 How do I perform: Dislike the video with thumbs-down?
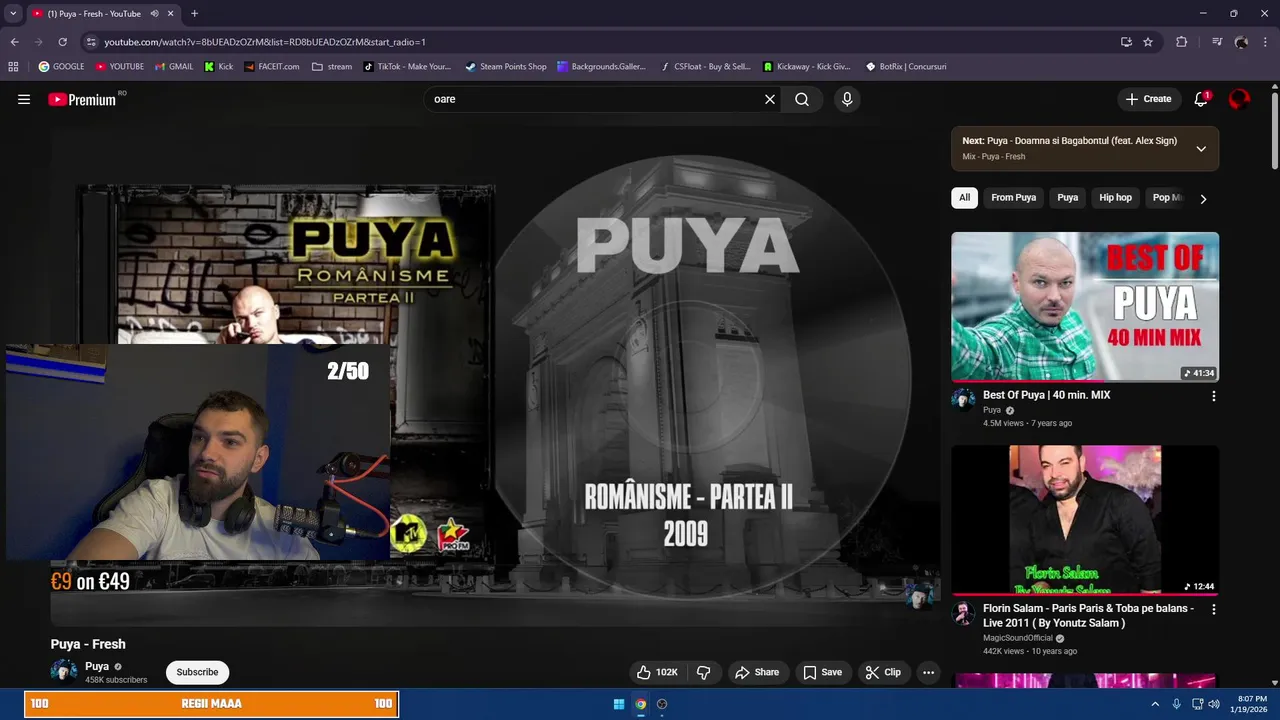(x=704, y=672)
